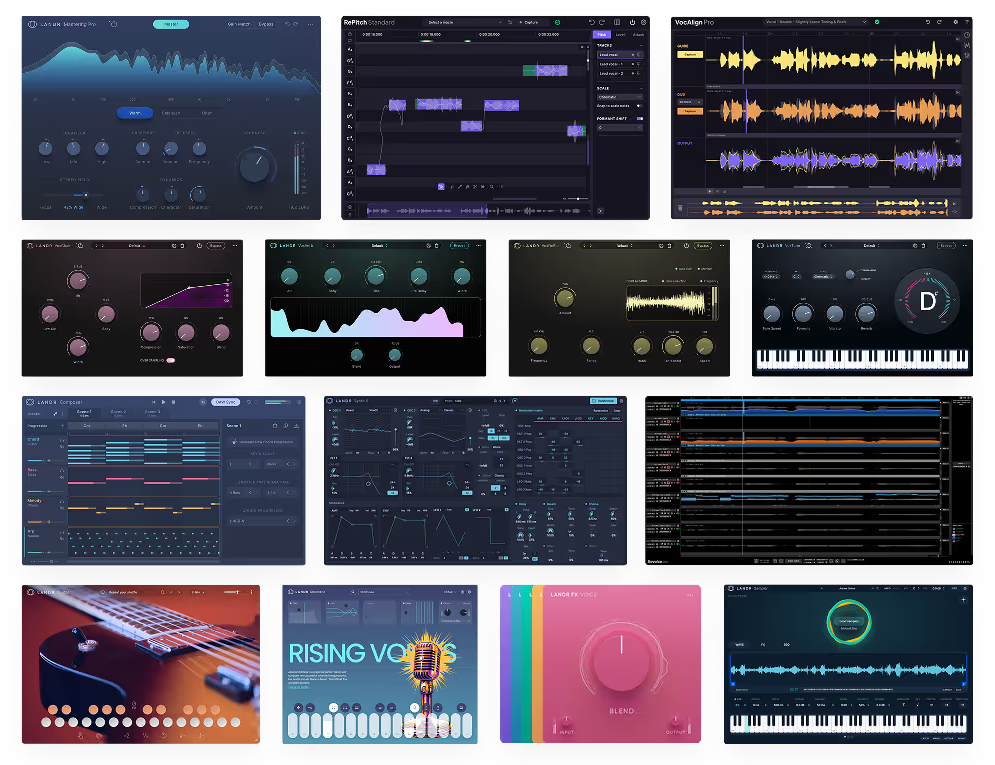The image size is (995, 765).
Task: Click the teal Master button in Mastering Pro
Action: (x=170, y=24)
